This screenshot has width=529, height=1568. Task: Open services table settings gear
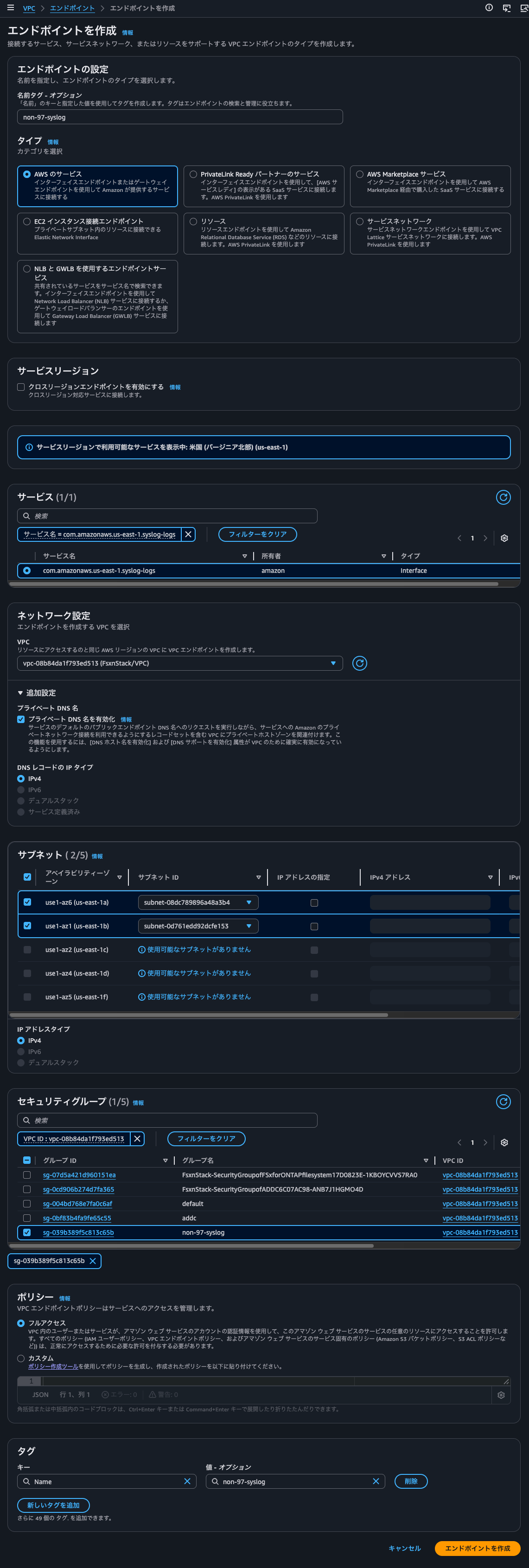[x=504, y=538]
